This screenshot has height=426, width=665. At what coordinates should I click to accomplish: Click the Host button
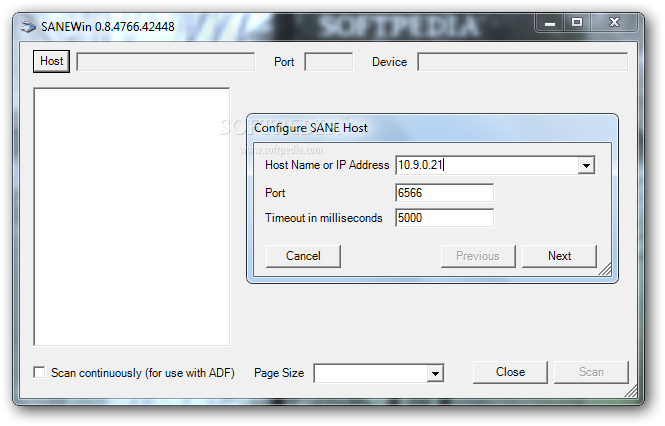(x=51, y=62)
